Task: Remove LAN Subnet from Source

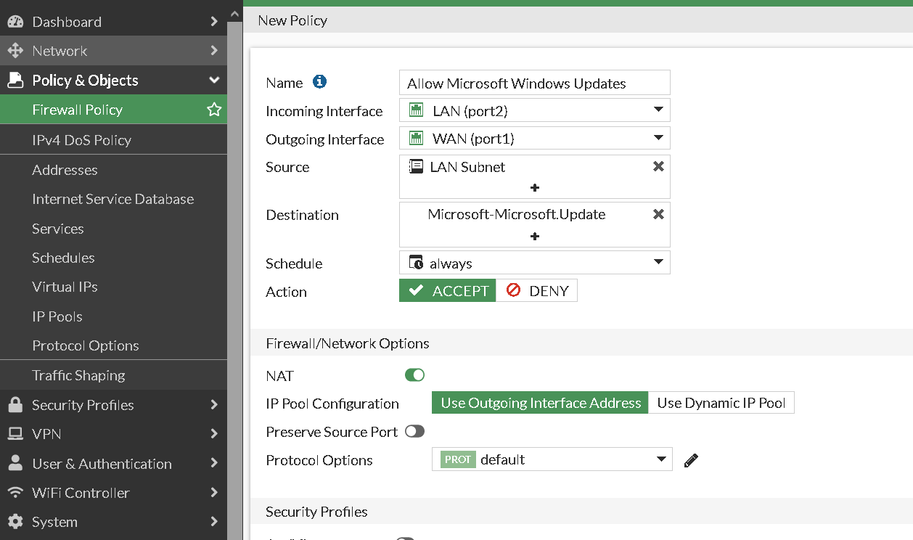Action: [x=658, y=167]
